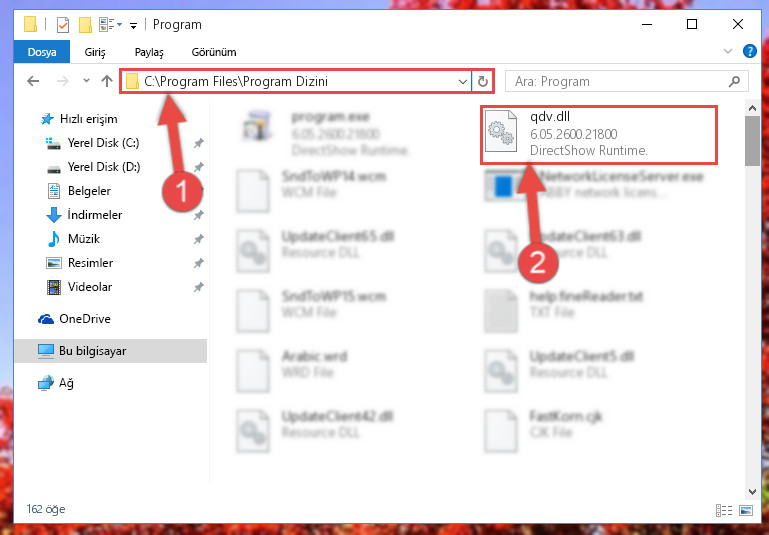
Task: Click the Back navigation arrow
Action: tap(33, 81)
